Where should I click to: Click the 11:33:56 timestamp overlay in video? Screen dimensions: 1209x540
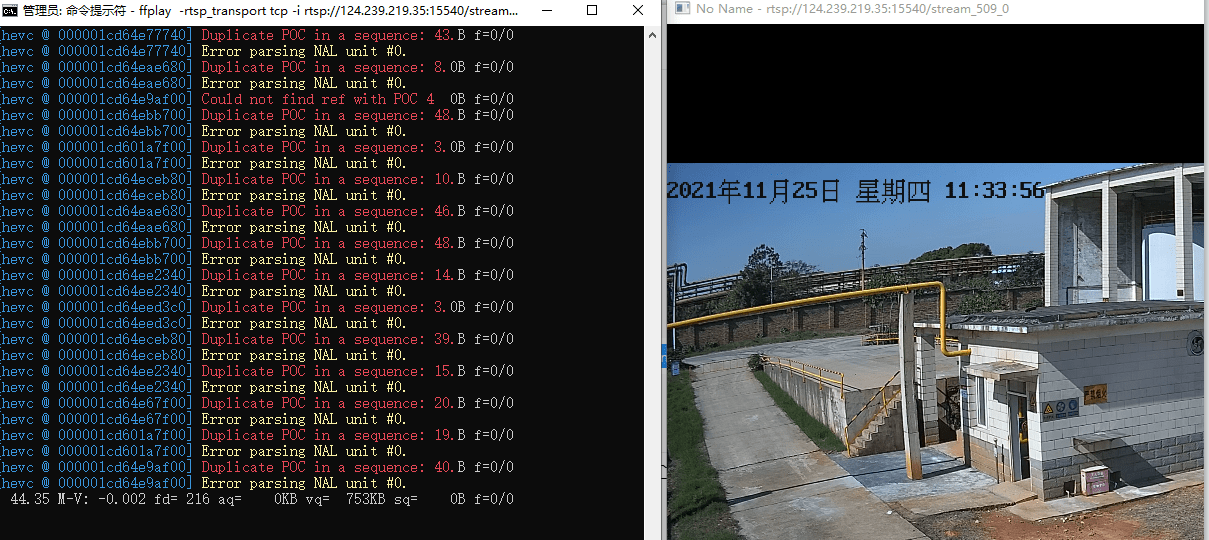(994, 191)
